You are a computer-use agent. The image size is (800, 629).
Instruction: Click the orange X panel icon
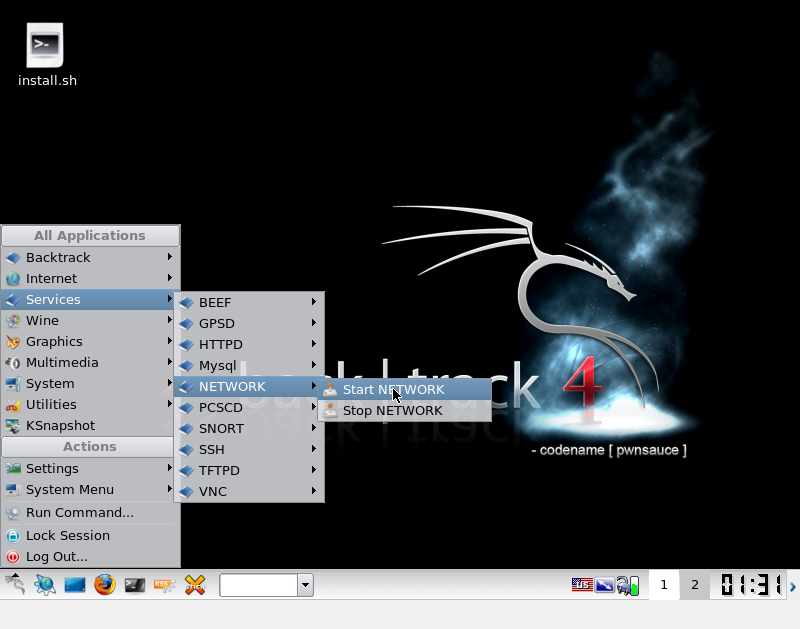(x=195, y=585)
